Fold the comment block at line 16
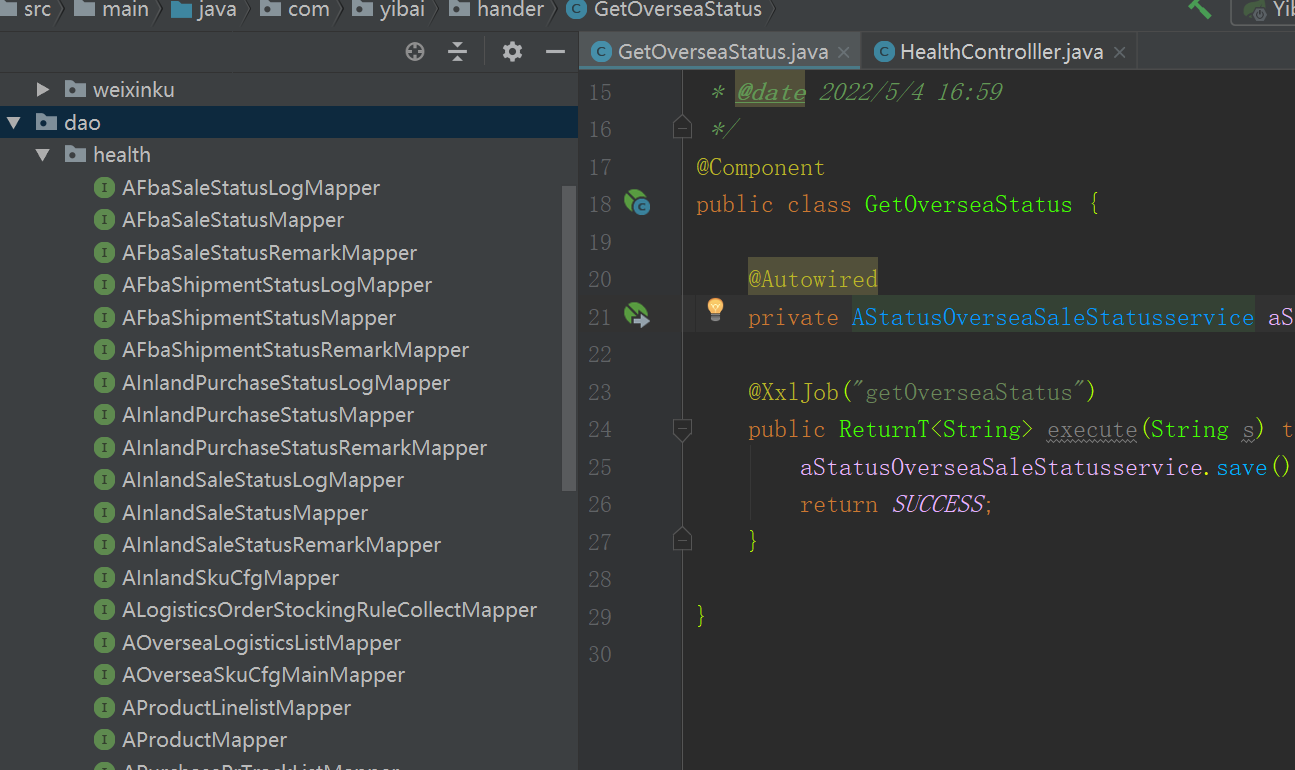 click(682, 129)
